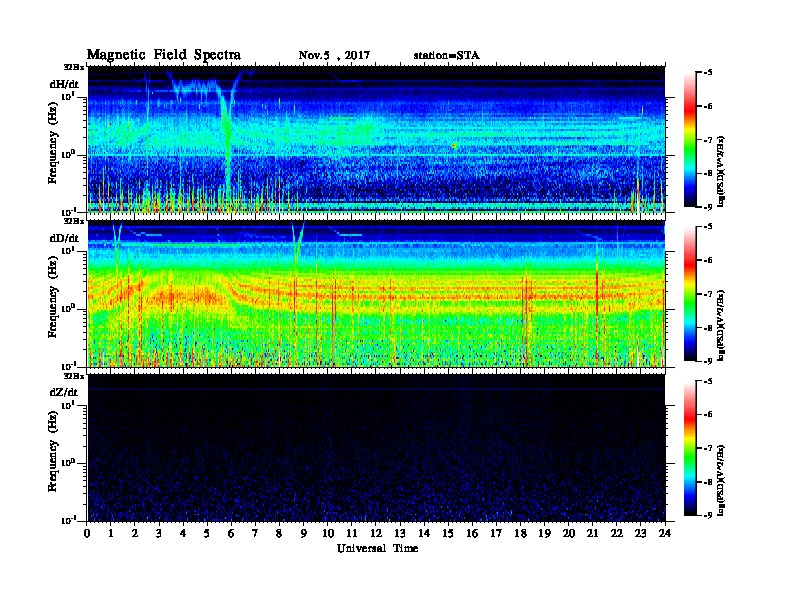Click inside the dH/dt spectrogram plot
792x612 pixels.
pos(376,139)
